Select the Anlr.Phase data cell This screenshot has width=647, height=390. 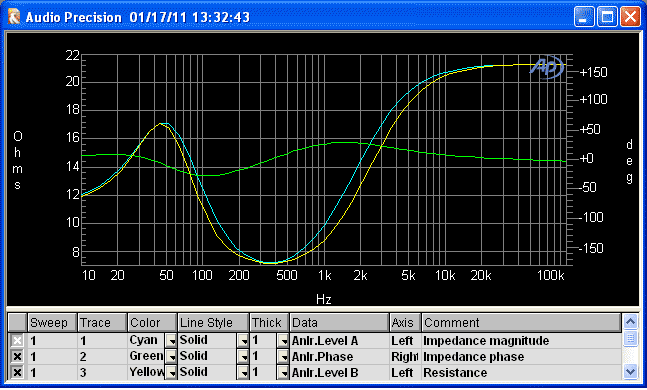pyautogui.click(x=340, y=357)
